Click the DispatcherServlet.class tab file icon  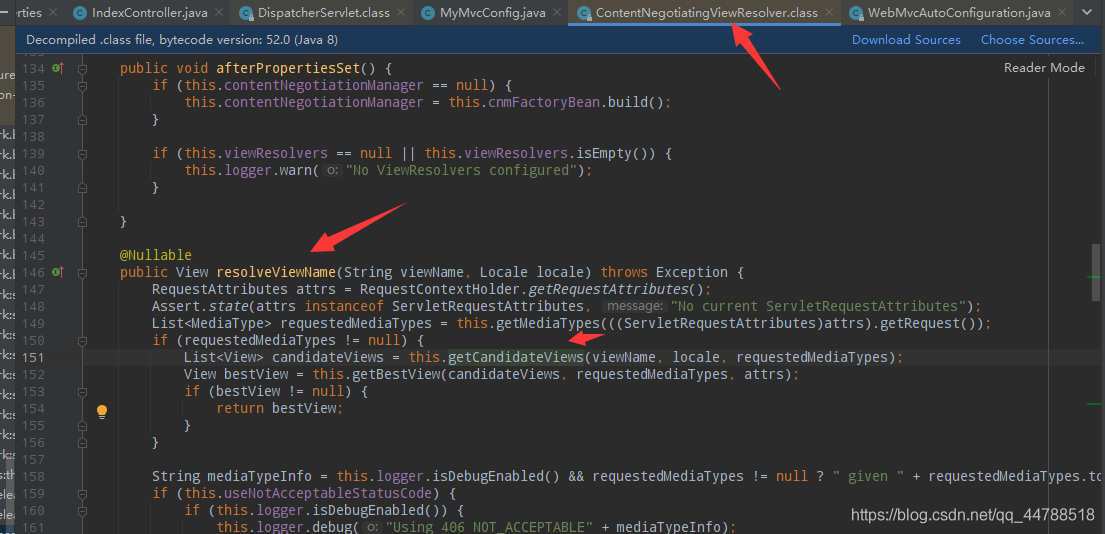pyautogui.click(x=246, y=13)
